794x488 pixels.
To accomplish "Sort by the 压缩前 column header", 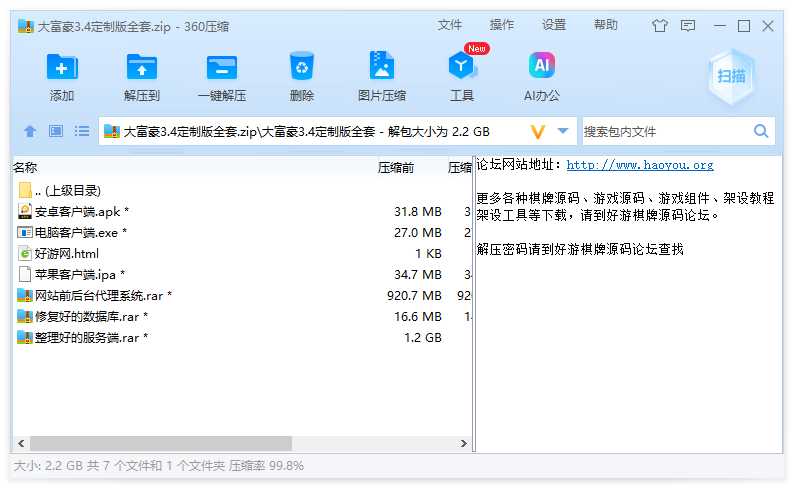I will (395, 168).
